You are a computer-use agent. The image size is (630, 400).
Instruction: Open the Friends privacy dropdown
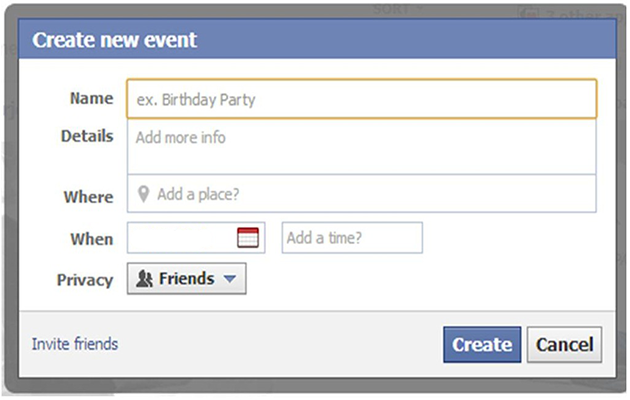[x=186, y=280]
